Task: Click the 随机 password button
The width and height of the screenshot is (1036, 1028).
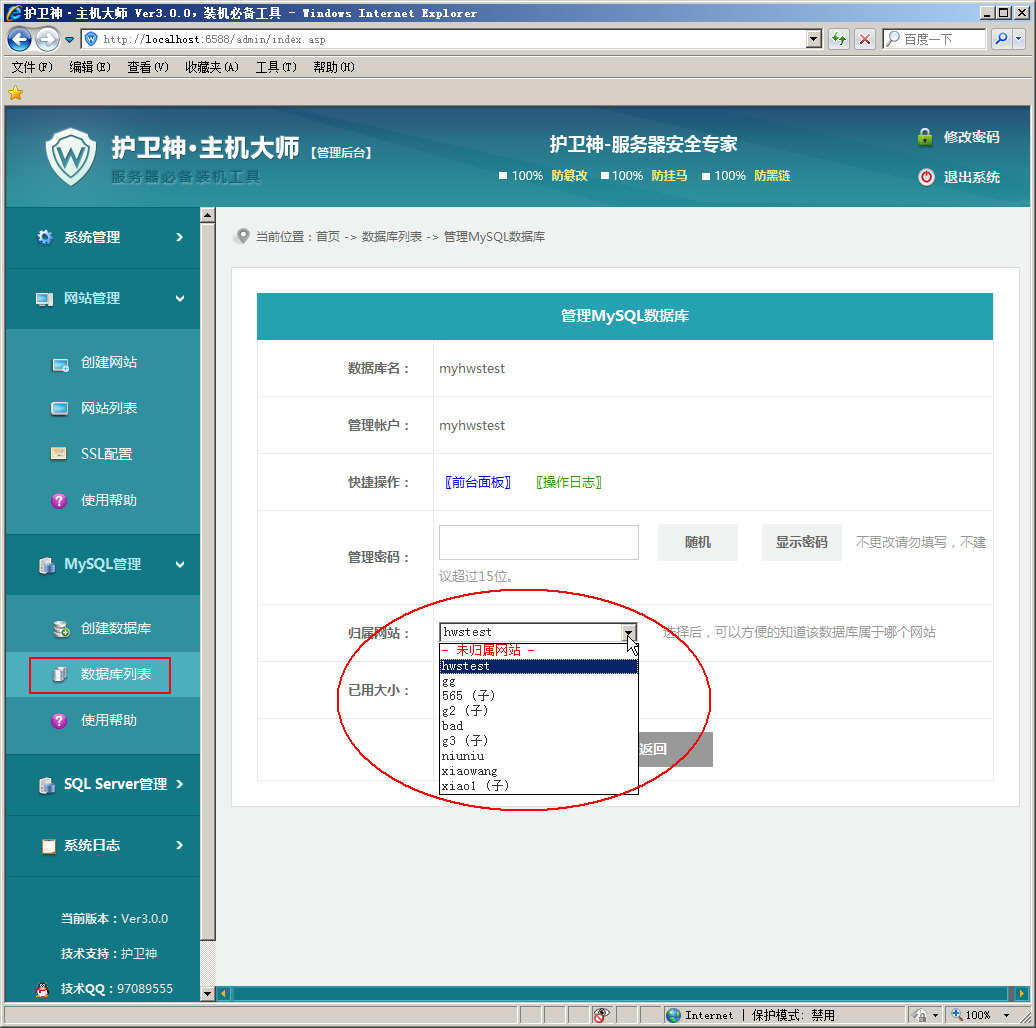Action: click(697, 542)
